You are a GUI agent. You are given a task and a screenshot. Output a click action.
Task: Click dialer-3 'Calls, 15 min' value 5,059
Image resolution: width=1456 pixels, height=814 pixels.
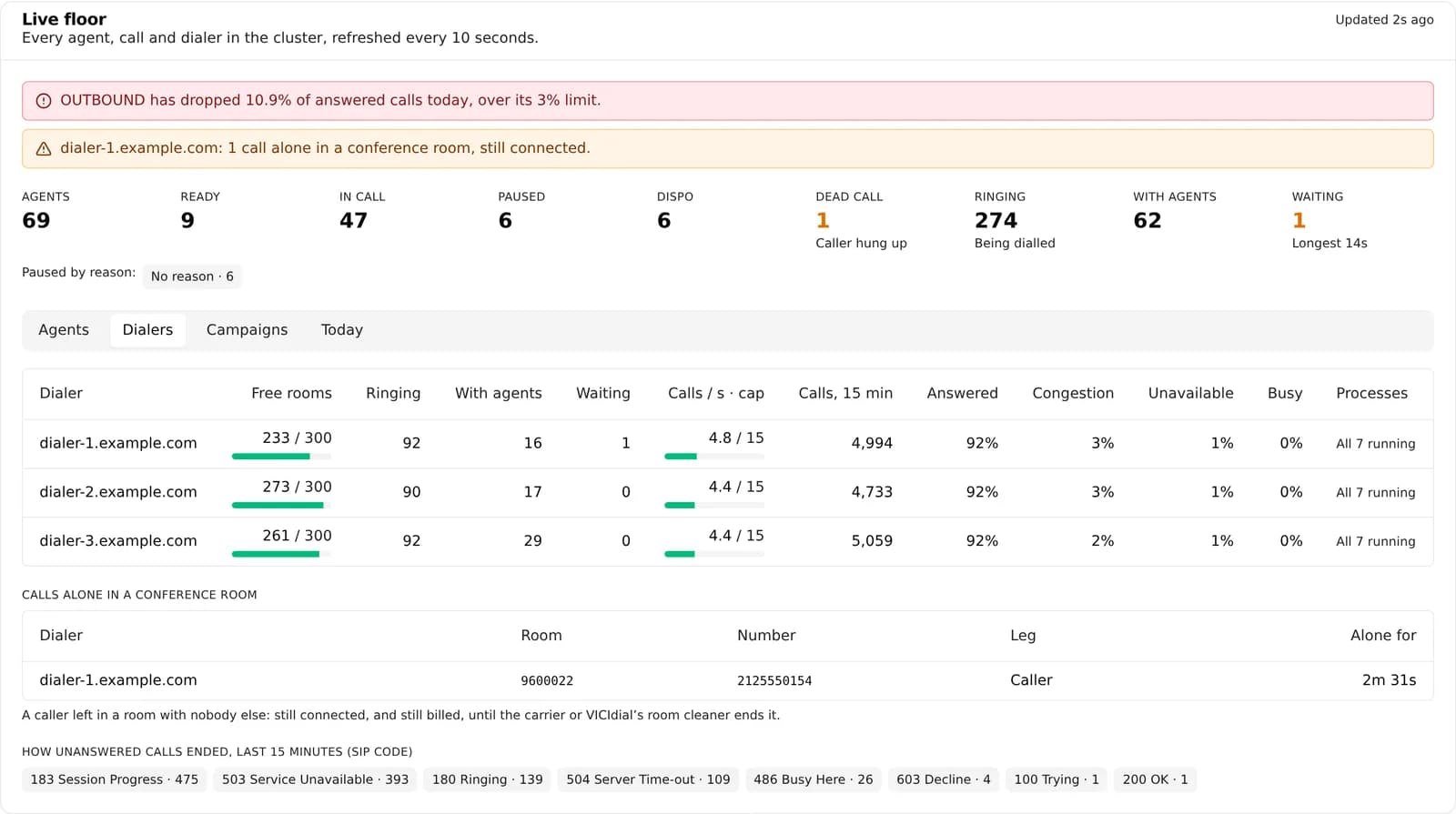(x=872, y=541)
